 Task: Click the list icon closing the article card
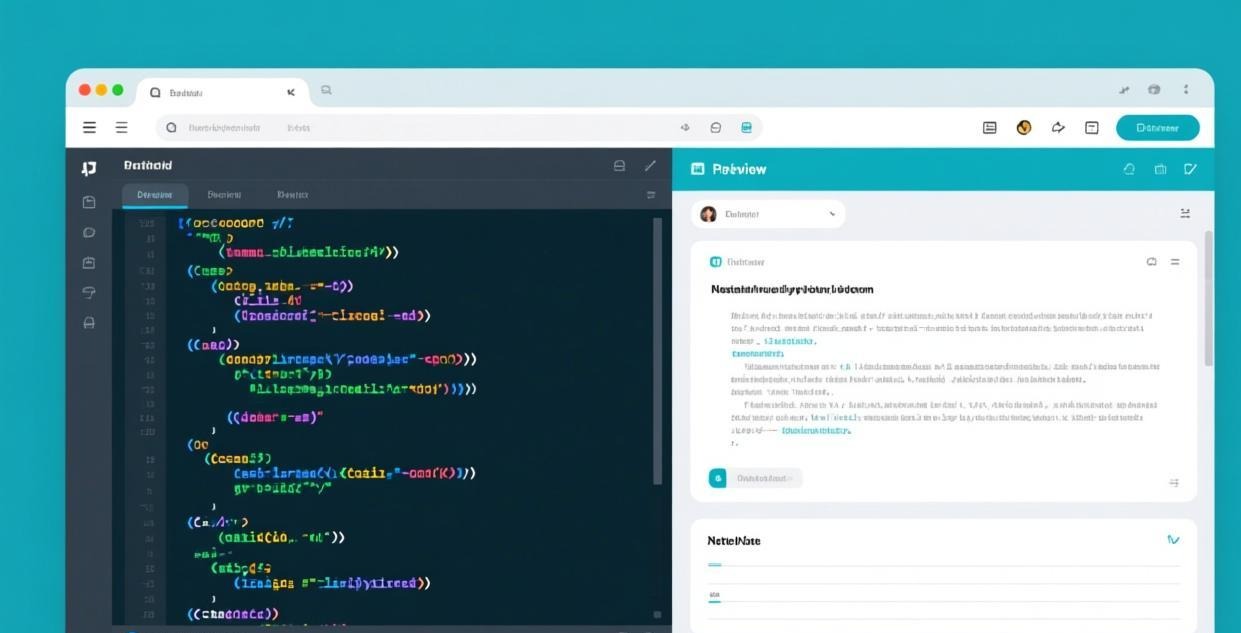[1174, 482]
